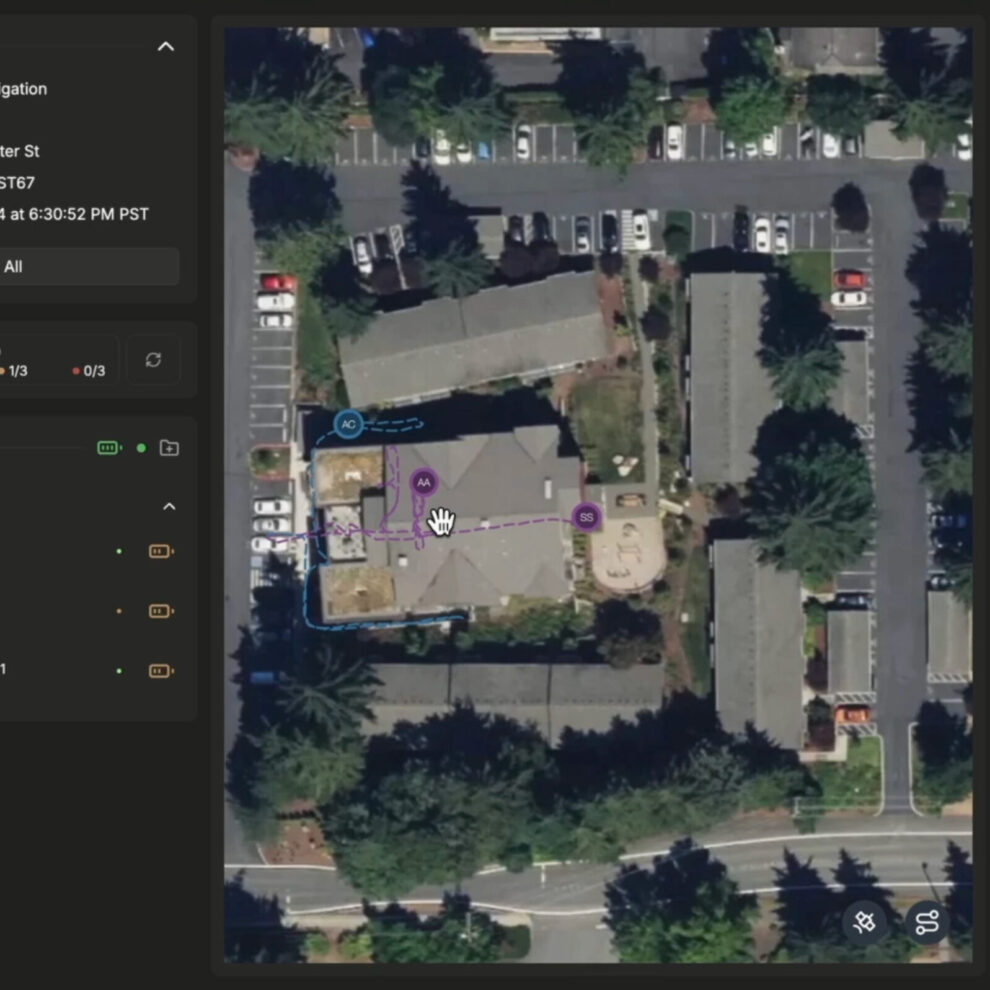Toggle the satellite imagery map button
Image resolution: width=990 pixels, height=990 pixels.
click(x=865, y=922)
